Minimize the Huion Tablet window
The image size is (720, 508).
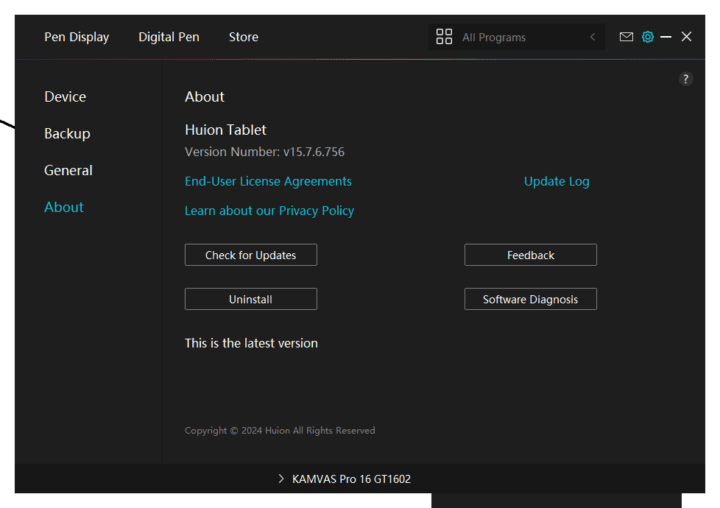(666, 37)
